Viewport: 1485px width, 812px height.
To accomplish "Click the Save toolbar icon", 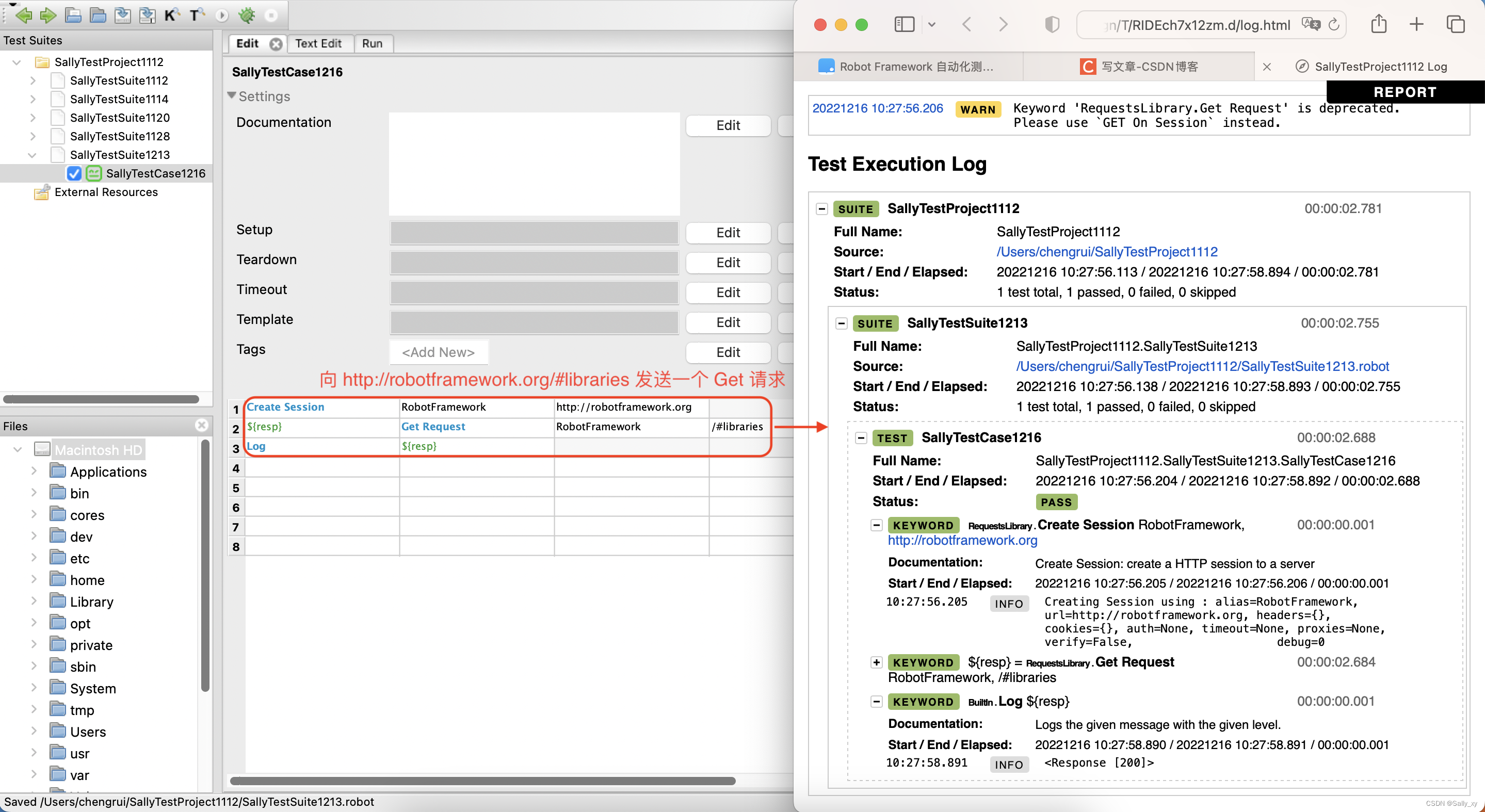I will pyautogui.click(x=122, y=15).
